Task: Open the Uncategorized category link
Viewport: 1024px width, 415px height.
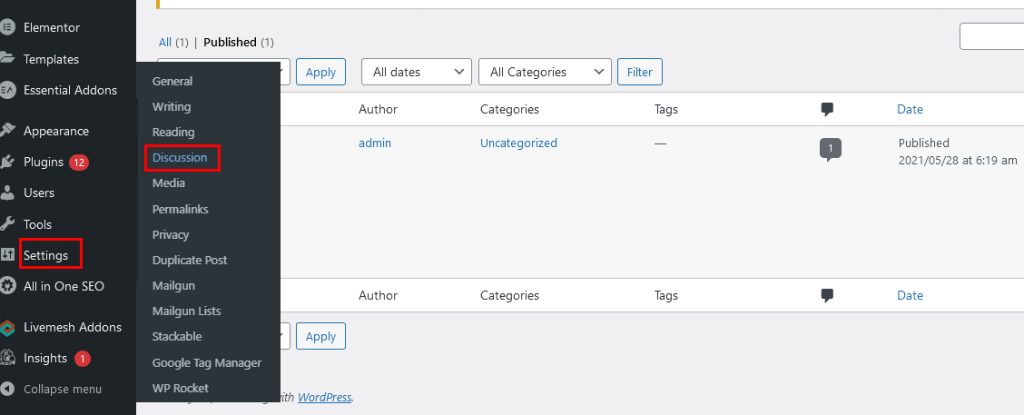Action: point(519,142)
